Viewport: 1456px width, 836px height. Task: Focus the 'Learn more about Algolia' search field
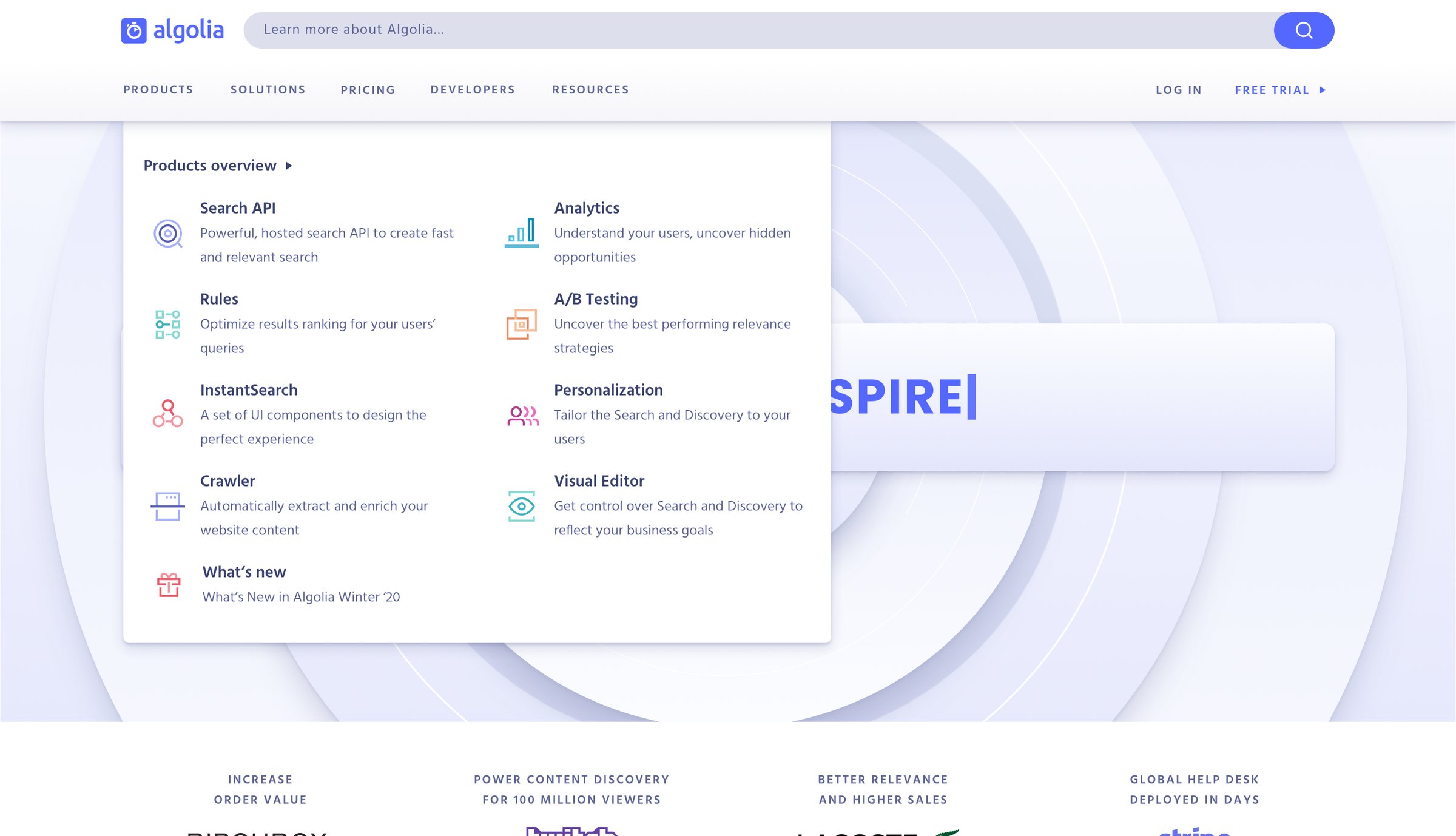click(x=758, y=30)
